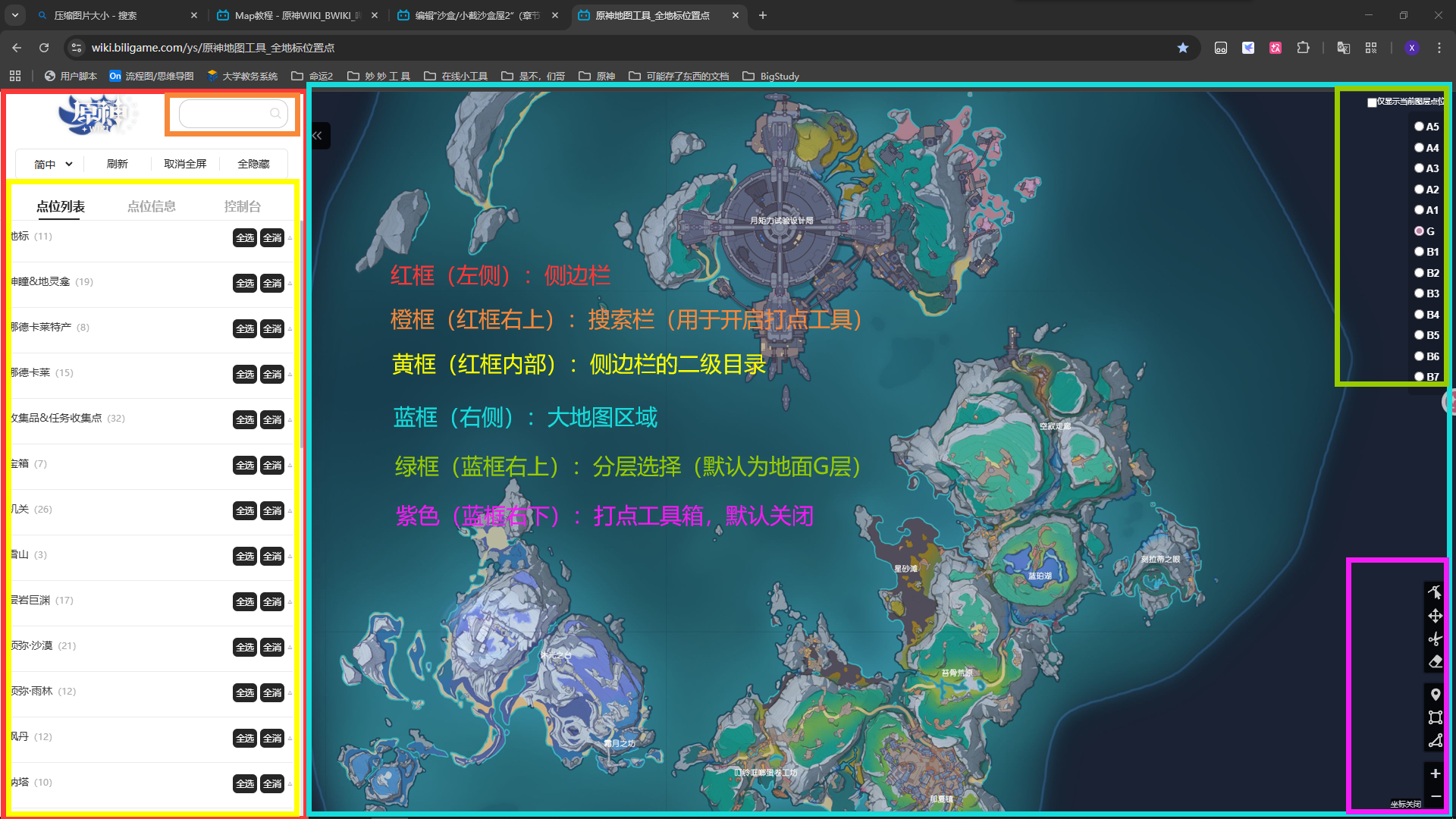Select the pointer selection tool in map toolbox

click(1435, 591)
